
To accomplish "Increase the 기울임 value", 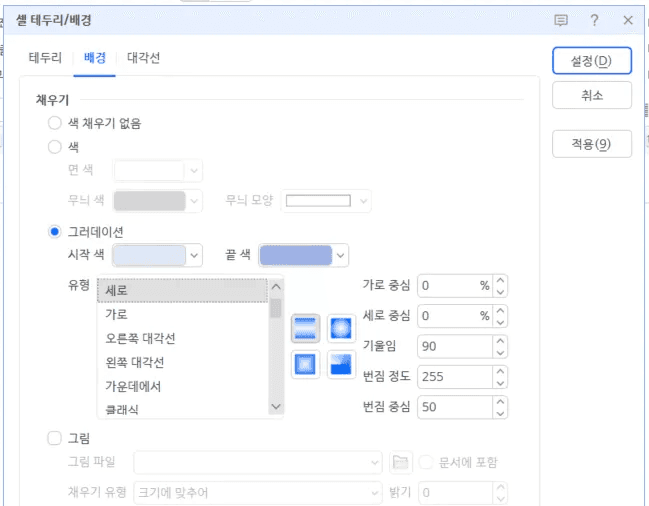I will click(x=500, y=341).
